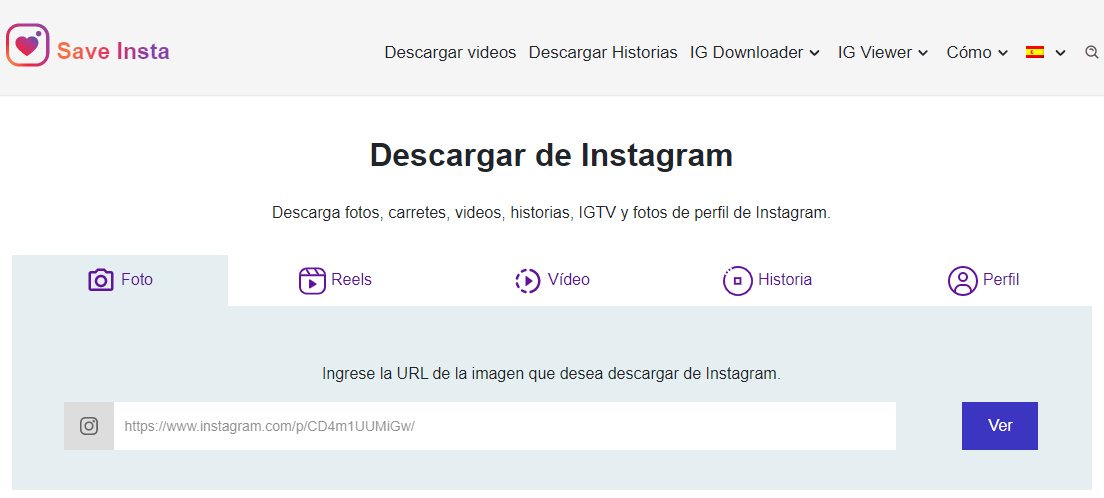This screenshot has height=498, width=1104.
Task: Open the IG Viewer menu
Action: pos(883,52)
